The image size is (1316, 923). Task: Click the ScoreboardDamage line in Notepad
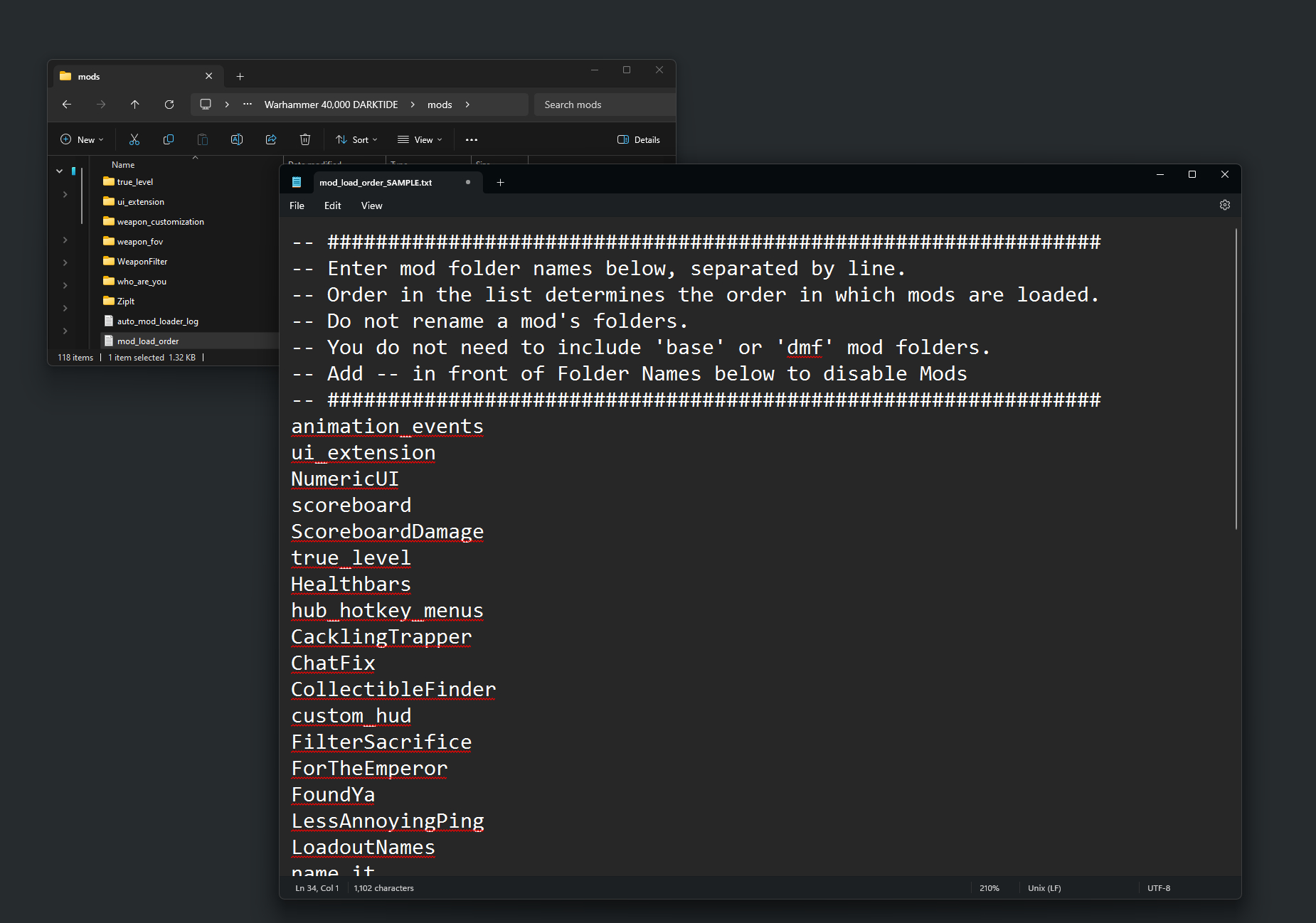[388, 532]
